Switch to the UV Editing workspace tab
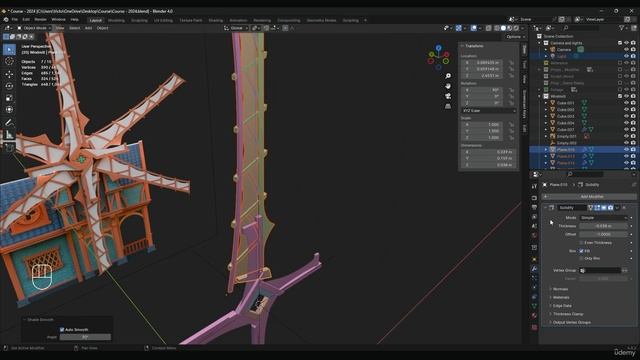Image resolution: width=640 pixels, height=360 pixels. (163, 20)
